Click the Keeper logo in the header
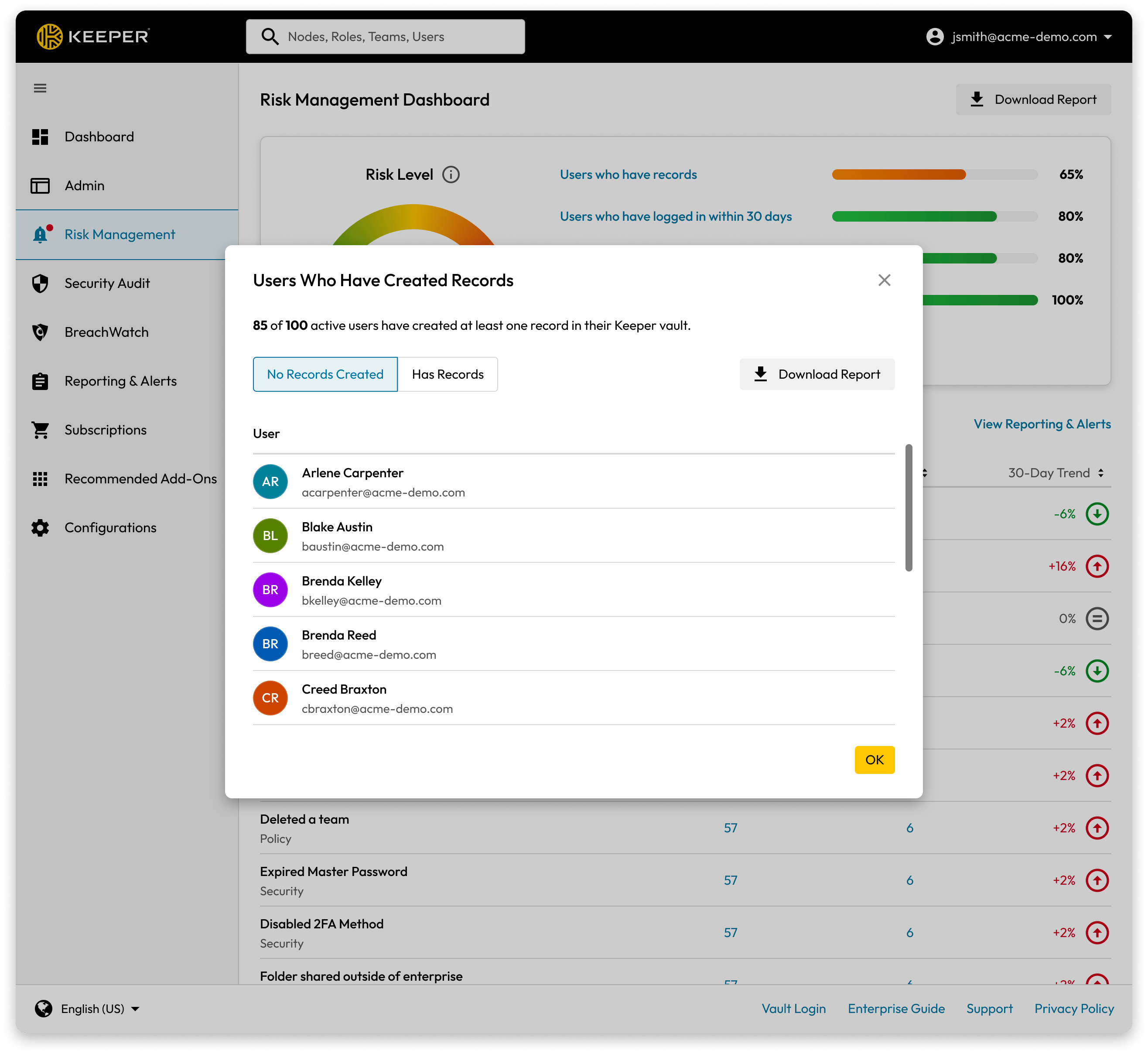Image resolution: width=1148 pixels, height=1054 pixels. (93, 36)
